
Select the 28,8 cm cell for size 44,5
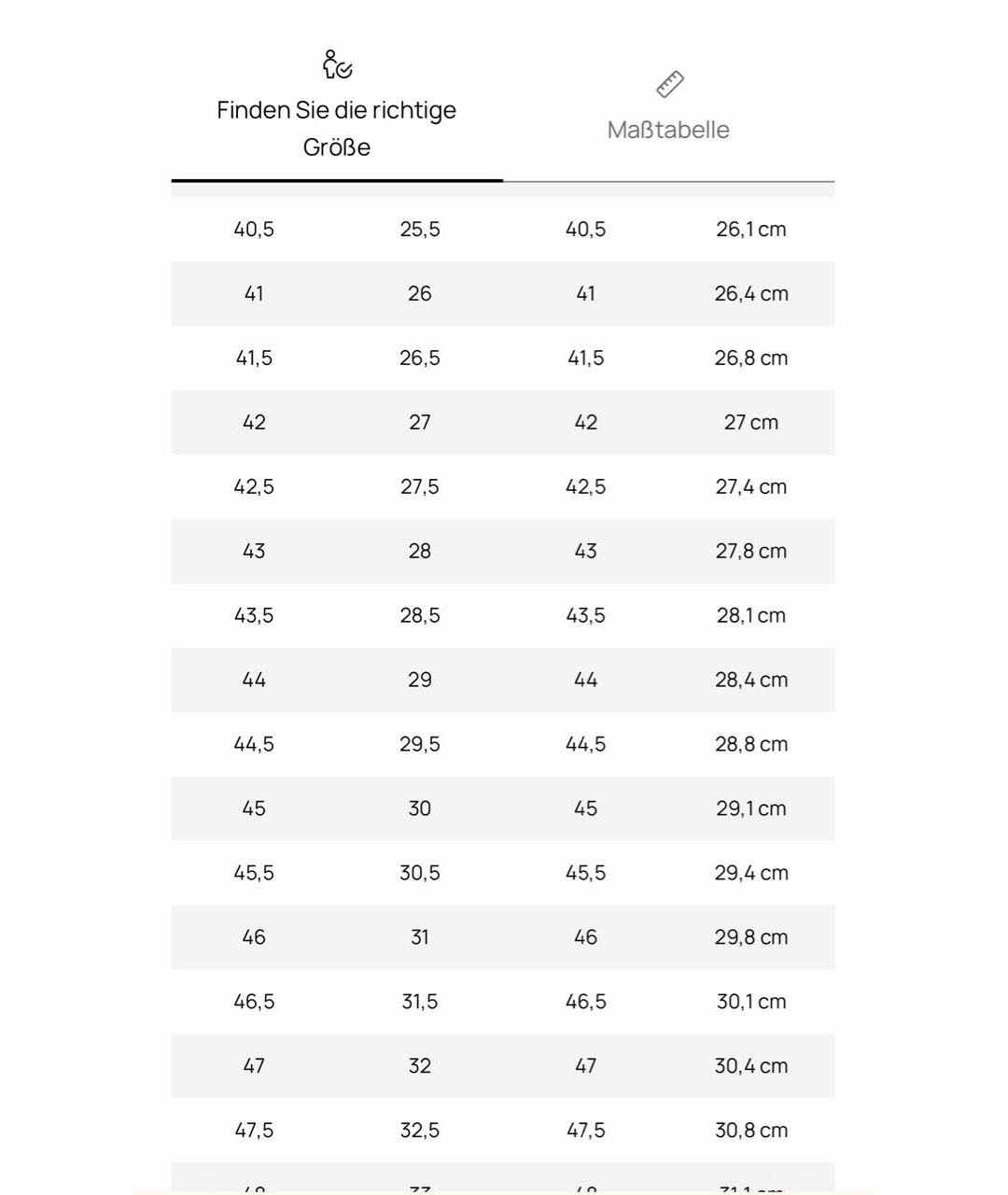pyautogui.click(x=751, y=745)
